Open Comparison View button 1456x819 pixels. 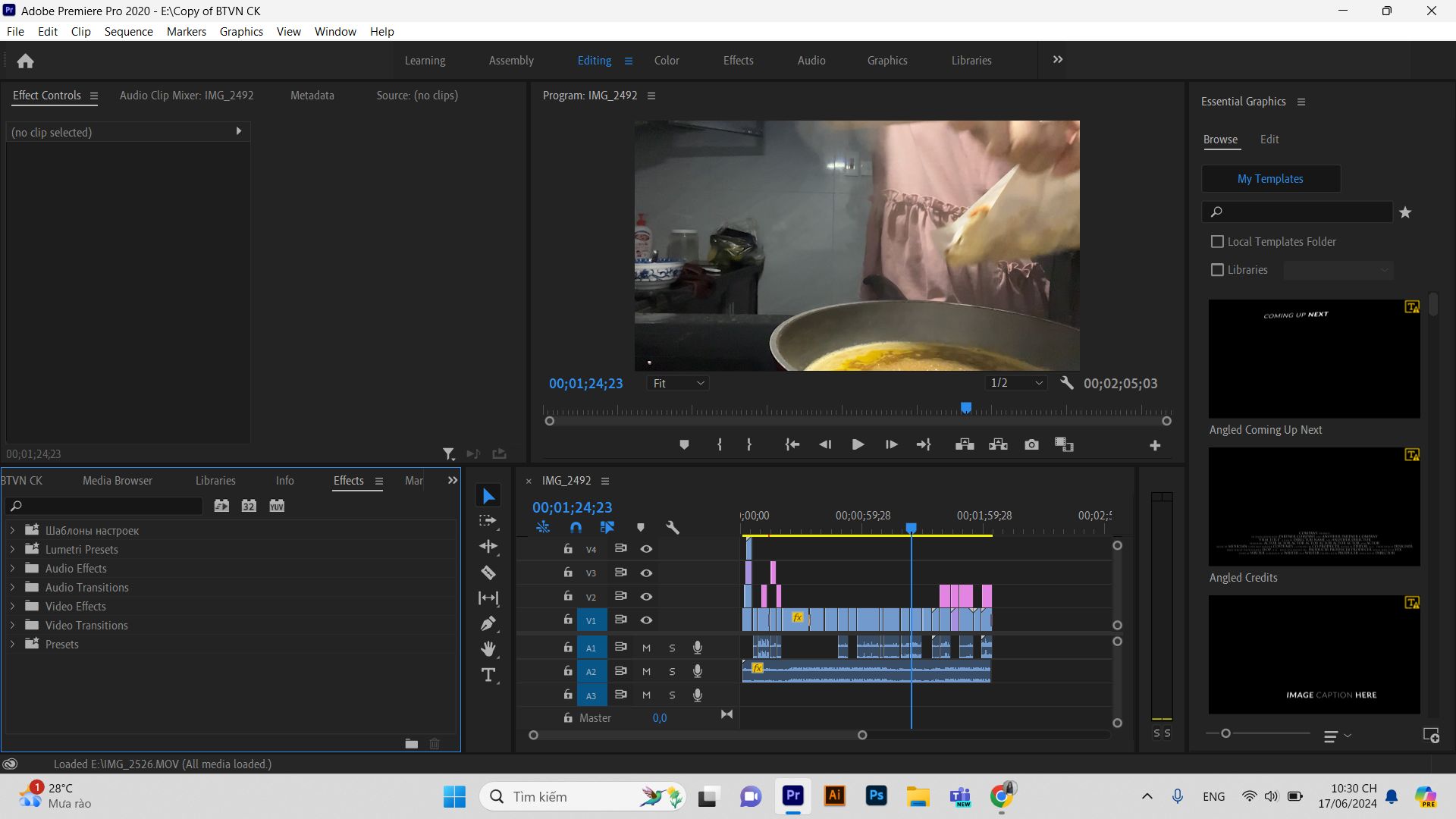[1064, 445]
